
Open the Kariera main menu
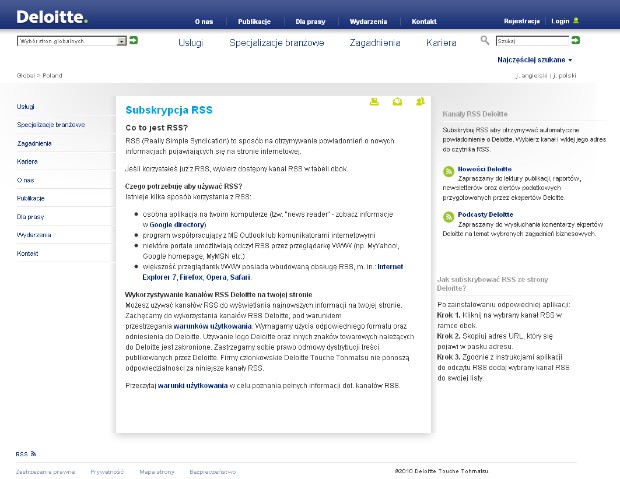[x=441, y=43]
